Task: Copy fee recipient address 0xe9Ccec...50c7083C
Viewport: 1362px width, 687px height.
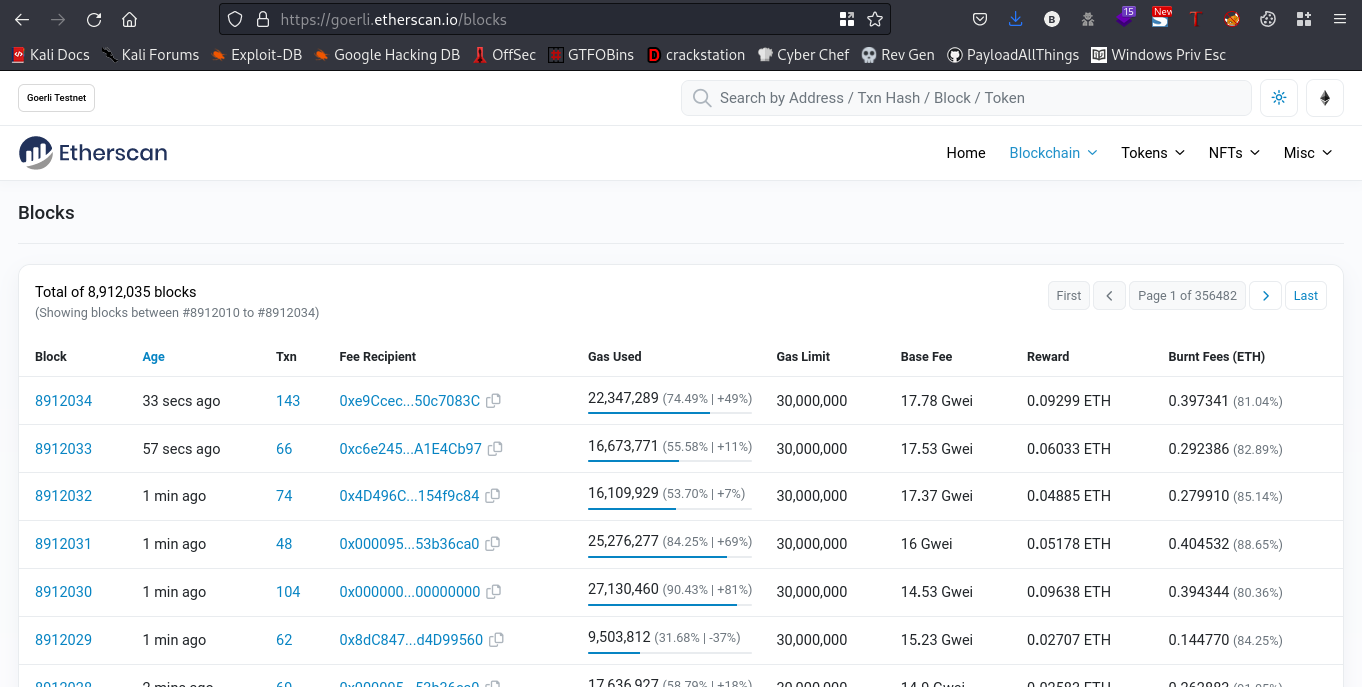Action: pyautogui.click(x=493, y=401)
